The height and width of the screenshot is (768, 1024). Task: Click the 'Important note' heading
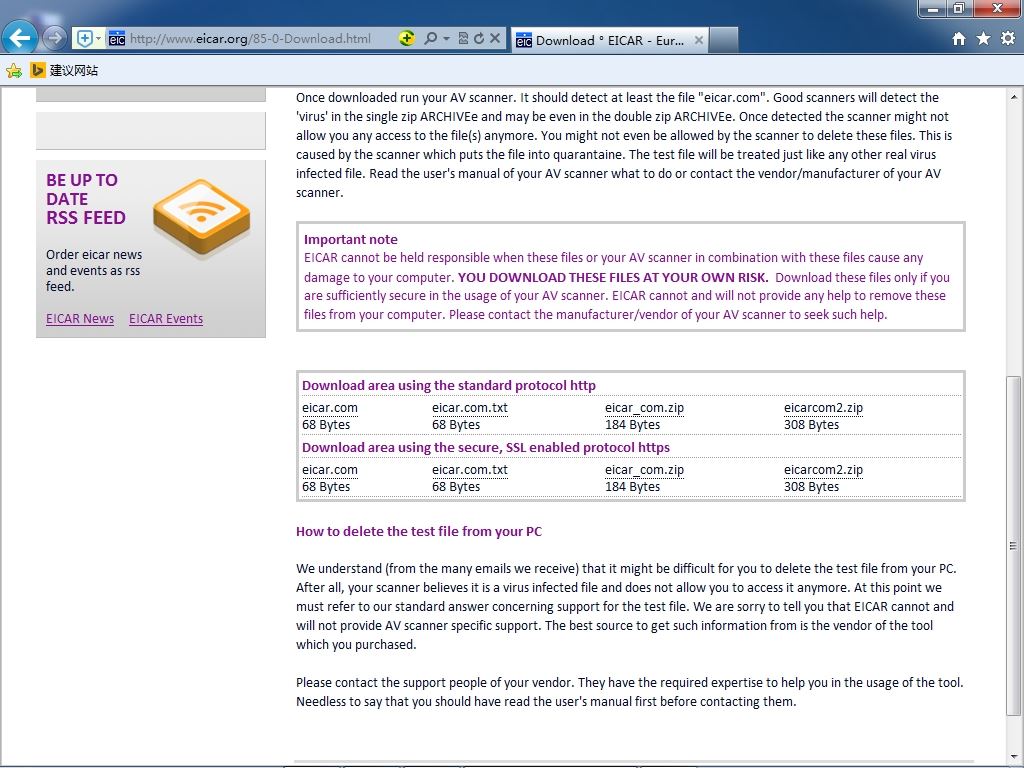351,239
